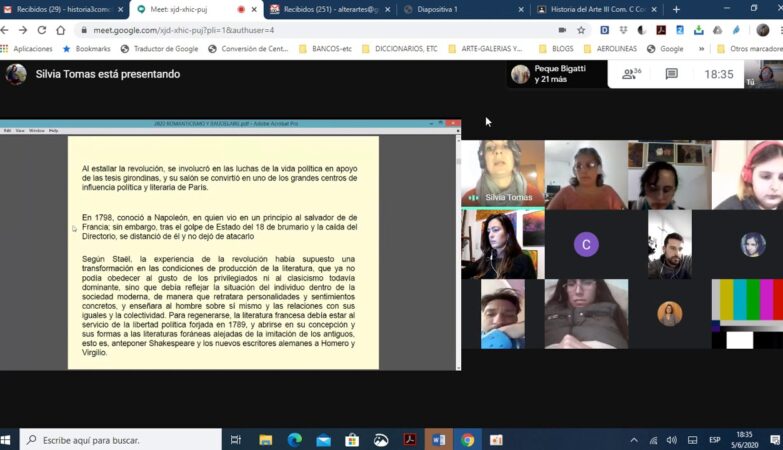This screenshot has height=450, width=783.
Task: Click the camera permission icon in address bar
Action: [562, 30]
